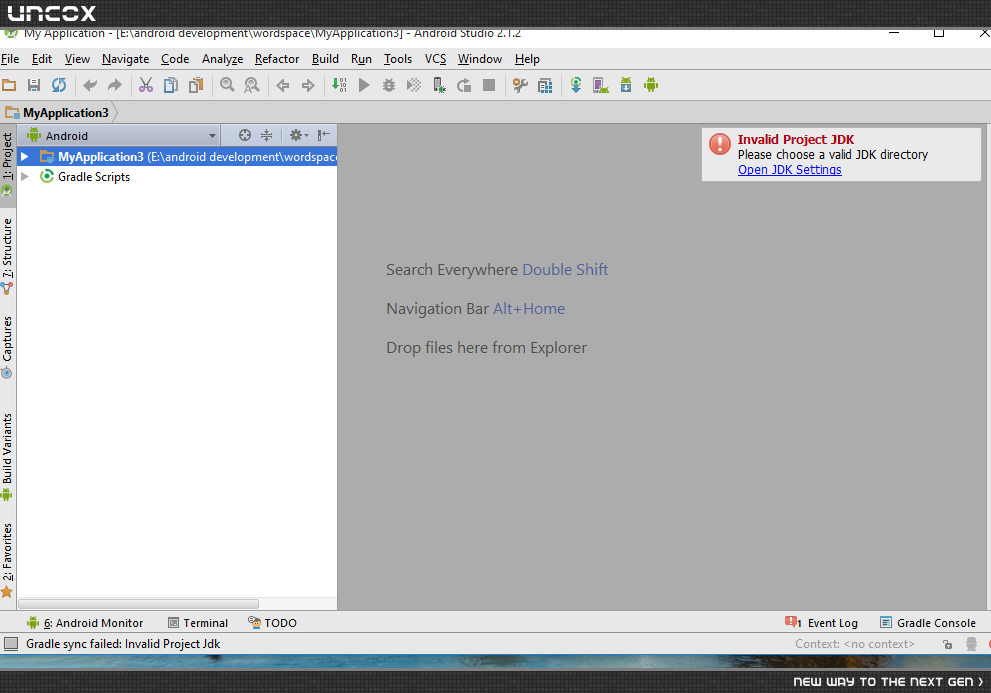The image size is (991, 693).
Task: Open the View menu
Action: tap(77, 59)
